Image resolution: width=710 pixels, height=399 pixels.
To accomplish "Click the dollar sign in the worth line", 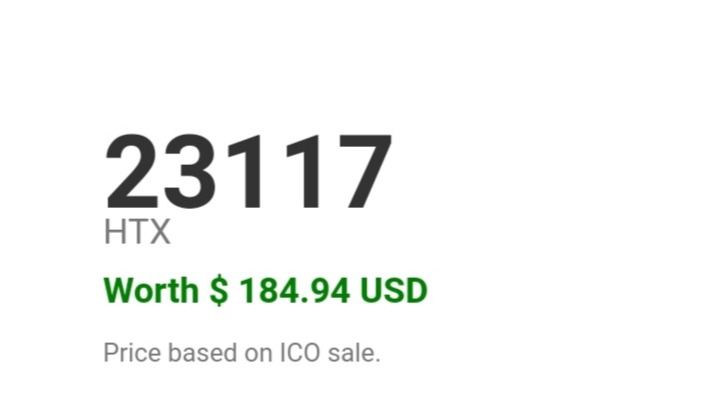I will point(219,290).
